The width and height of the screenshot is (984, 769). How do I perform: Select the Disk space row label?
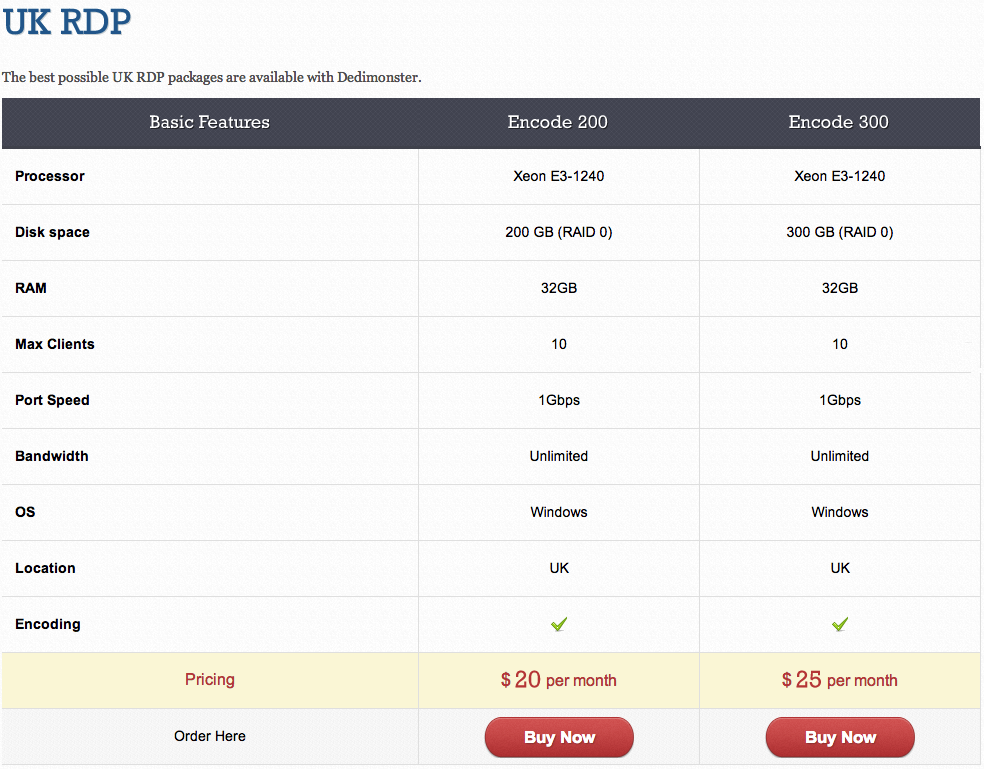[x=52, y=232]
